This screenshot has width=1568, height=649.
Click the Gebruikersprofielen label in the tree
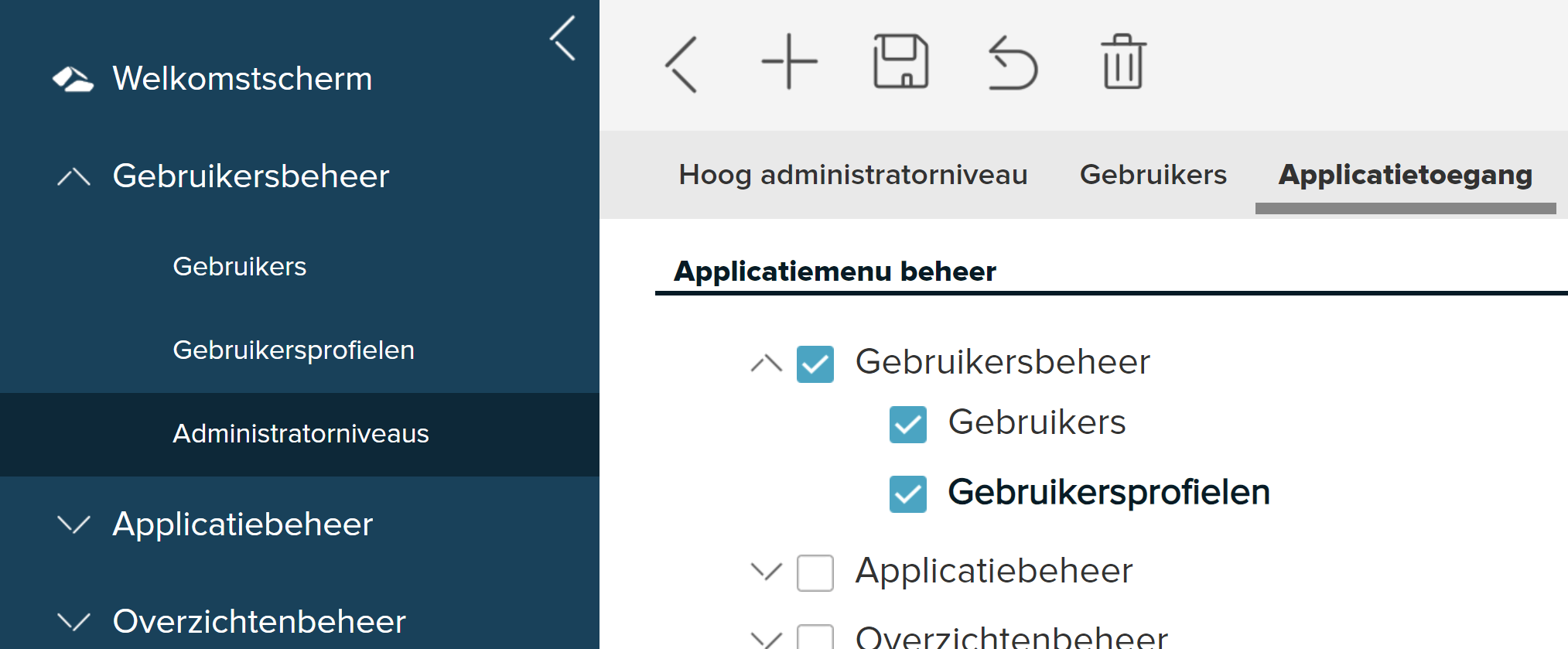coord(1109,493)
